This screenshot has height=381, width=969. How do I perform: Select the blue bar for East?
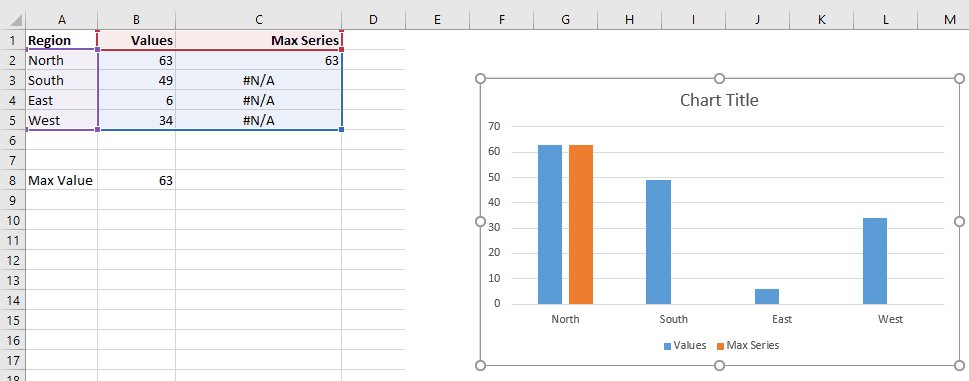767,296
